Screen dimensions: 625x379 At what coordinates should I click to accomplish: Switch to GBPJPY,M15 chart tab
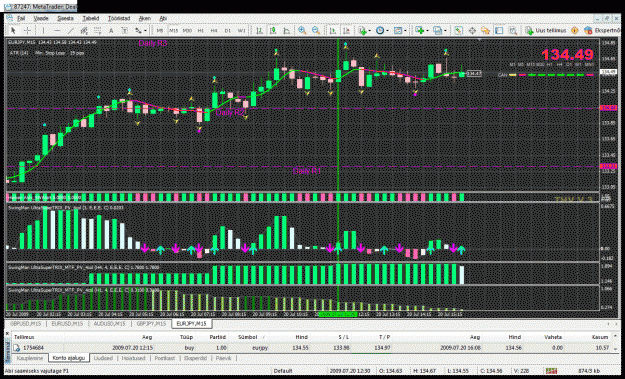[152, 324]
